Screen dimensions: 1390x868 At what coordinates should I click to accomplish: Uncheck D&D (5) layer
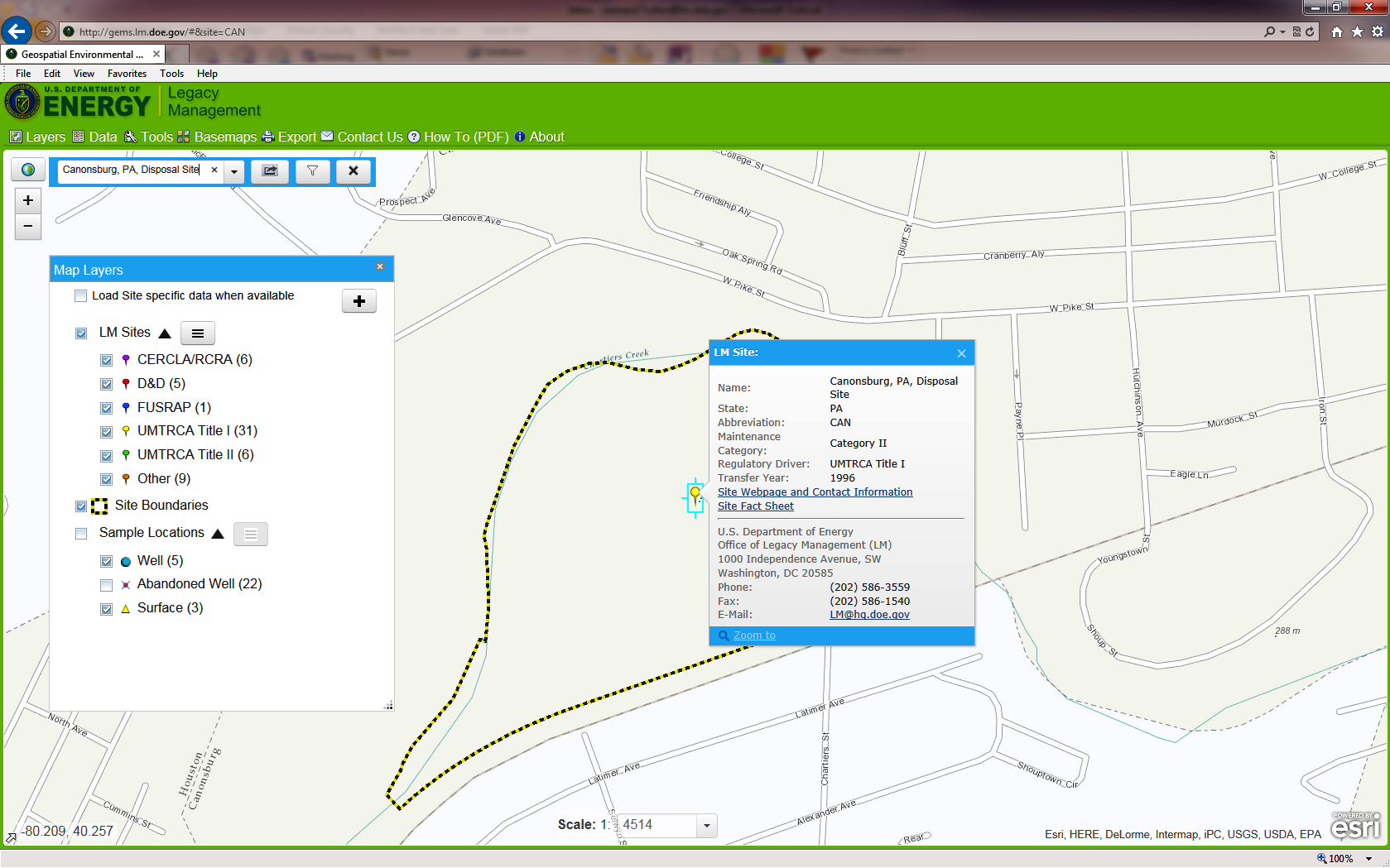(x=106, y=384)
